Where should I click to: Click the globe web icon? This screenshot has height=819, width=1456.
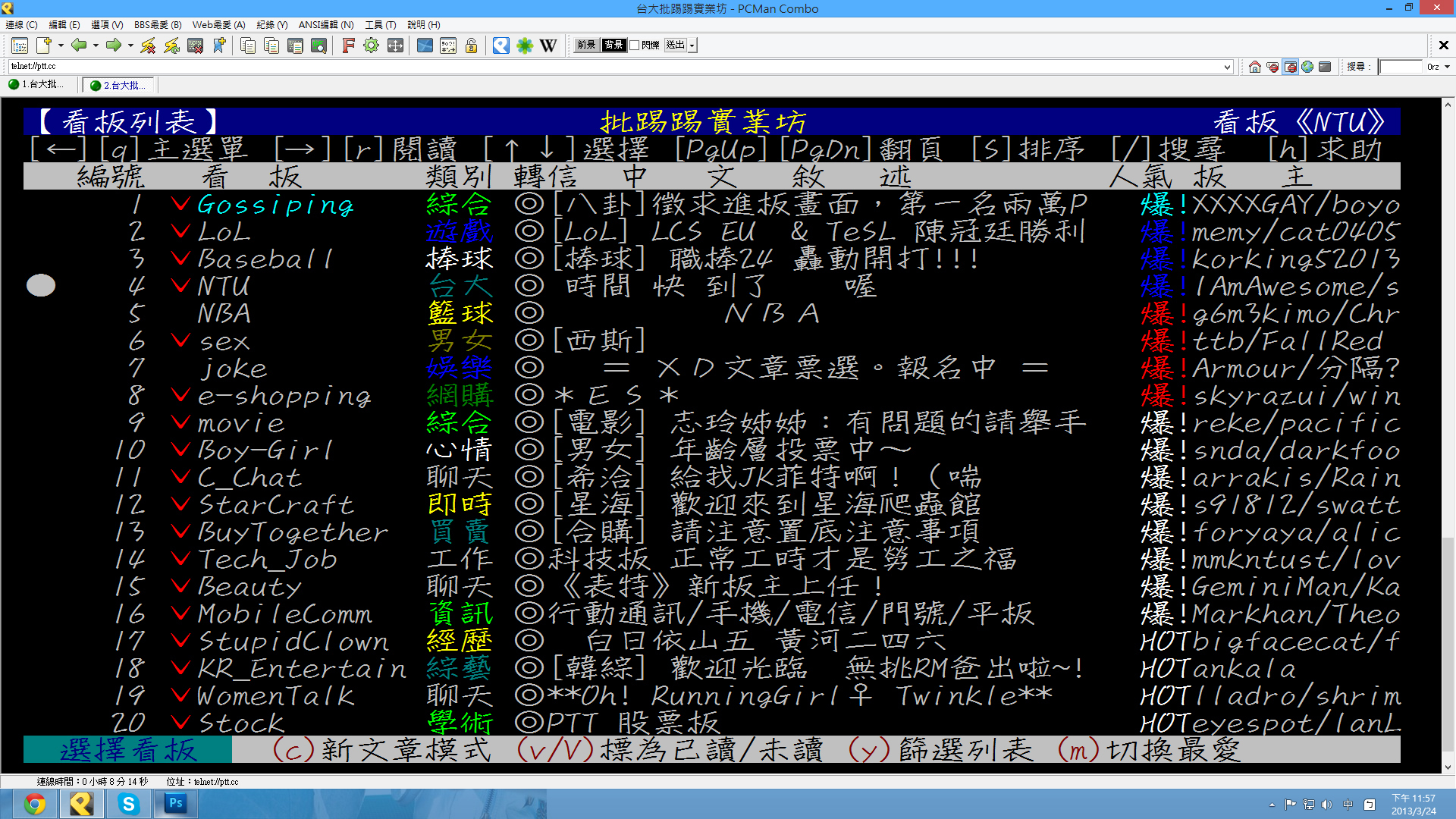click(x=1307, y=67)
